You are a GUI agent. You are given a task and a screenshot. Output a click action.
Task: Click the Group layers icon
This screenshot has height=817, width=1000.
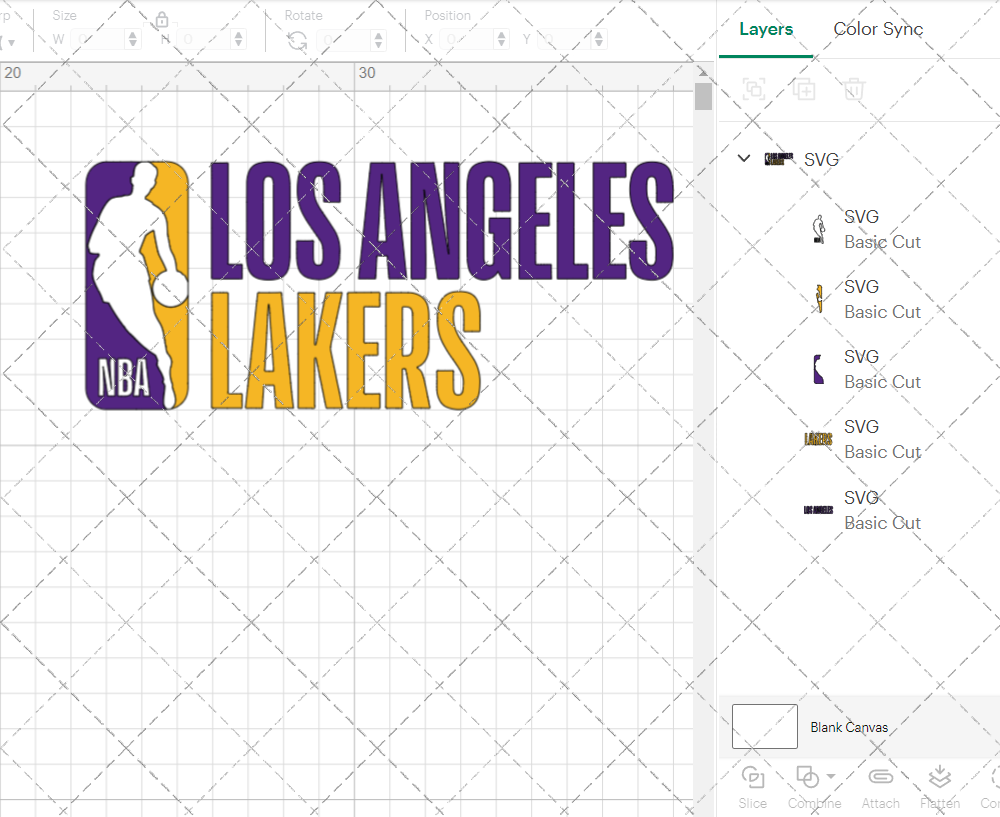[754, 89]
